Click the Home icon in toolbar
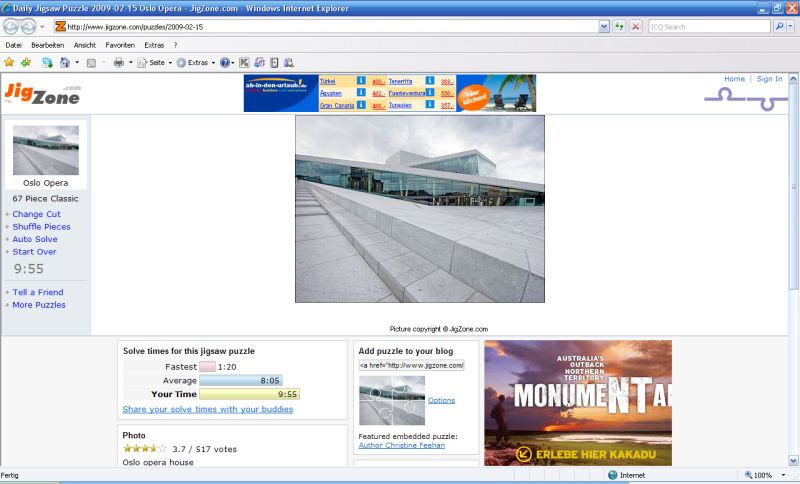 [x=63, y=62]
